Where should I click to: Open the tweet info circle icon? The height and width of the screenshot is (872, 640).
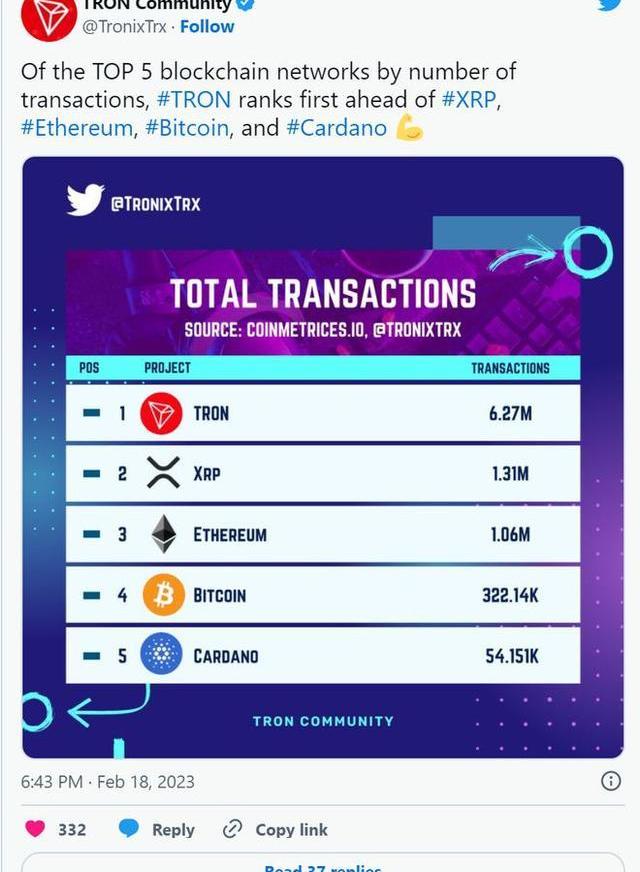[x=611, y=781]
